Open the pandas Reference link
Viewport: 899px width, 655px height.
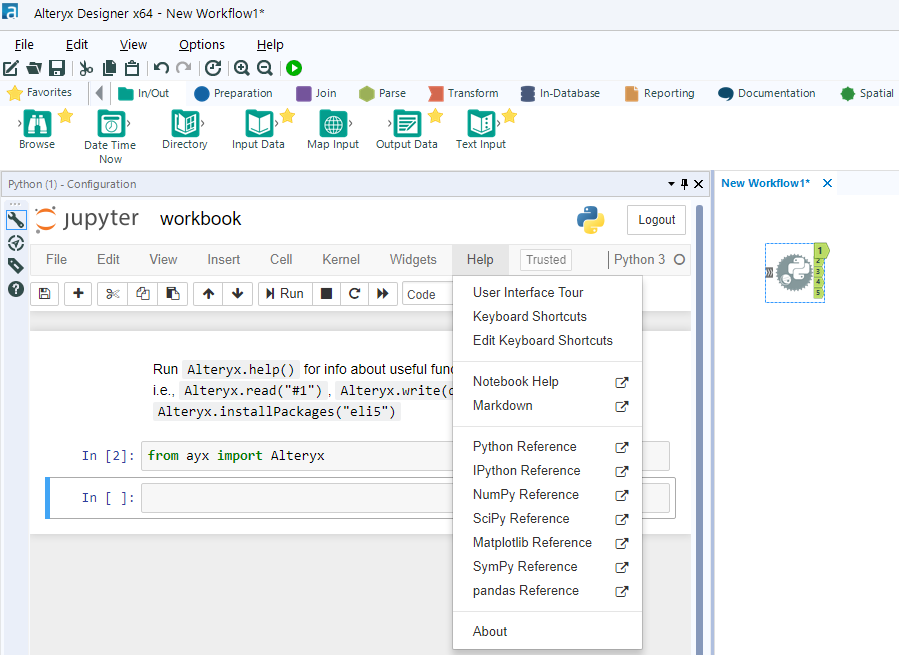(x=526, y=590)
